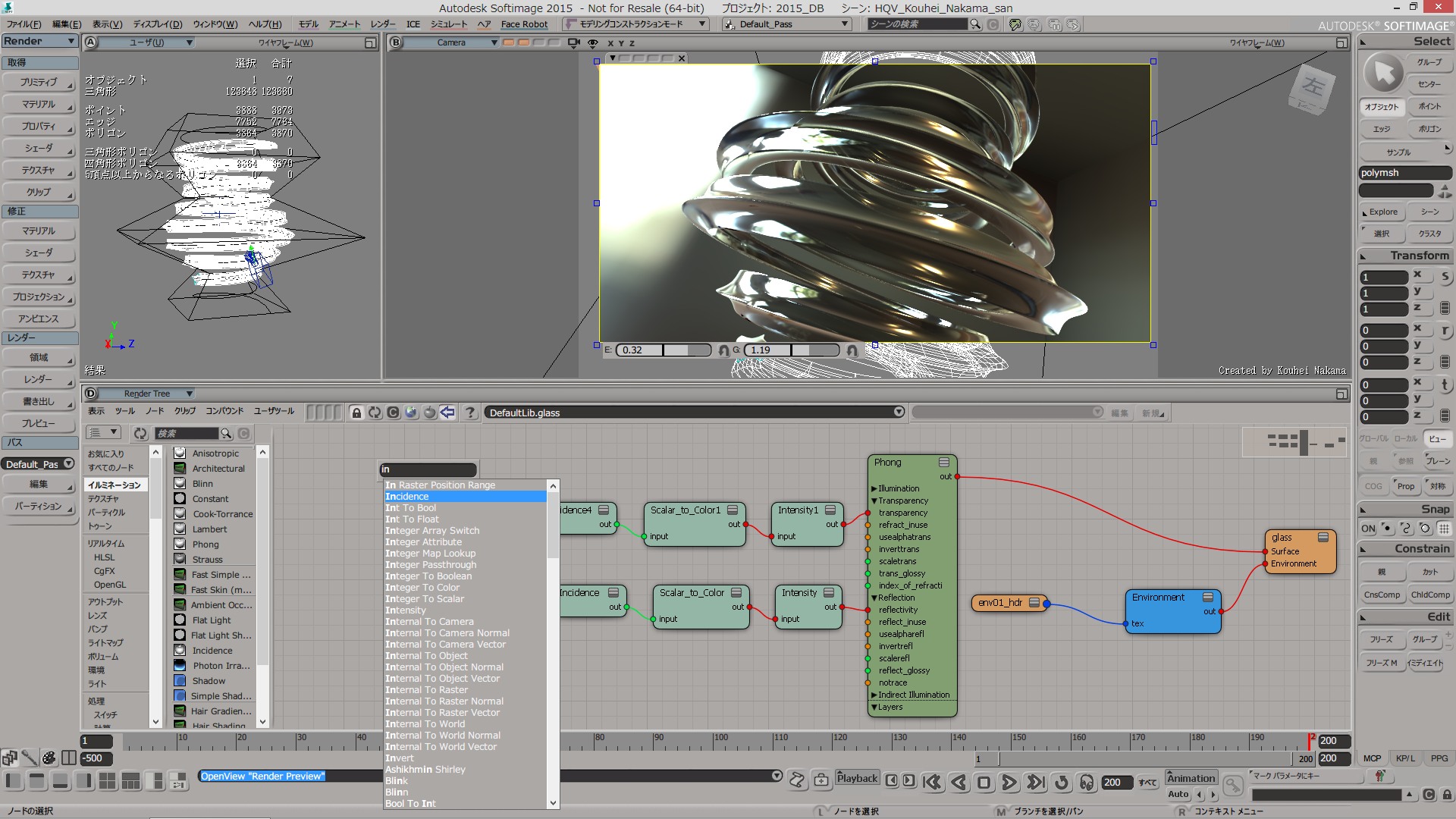Viewport: 1456px width, 819px height.
Task: Toggle the loop playback icon
Action: [1061, 782]
